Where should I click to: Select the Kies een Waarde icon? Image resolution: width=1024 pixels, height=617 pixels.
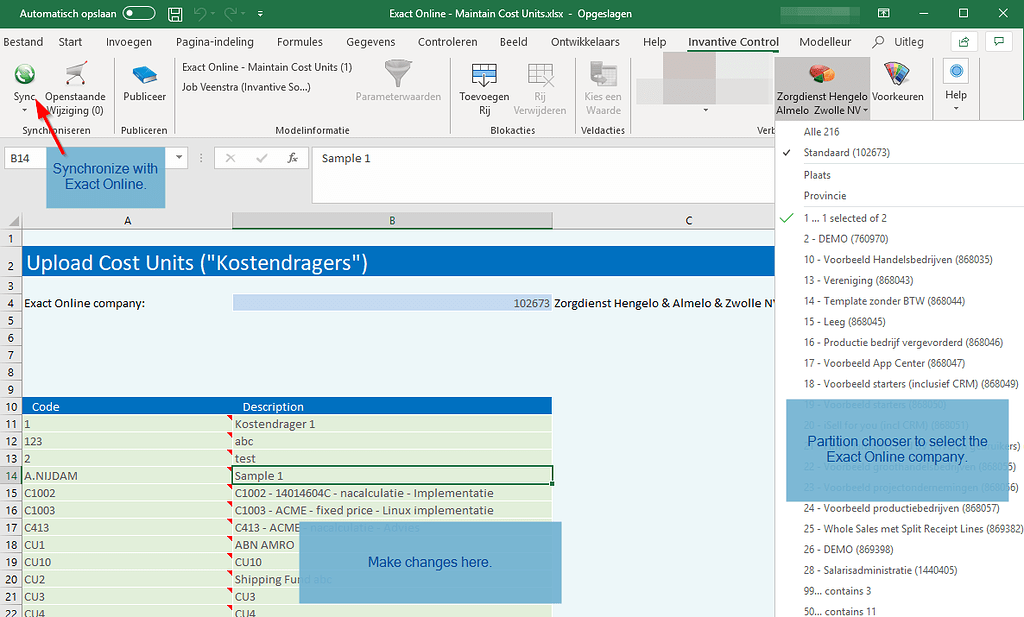pos(602,75)
